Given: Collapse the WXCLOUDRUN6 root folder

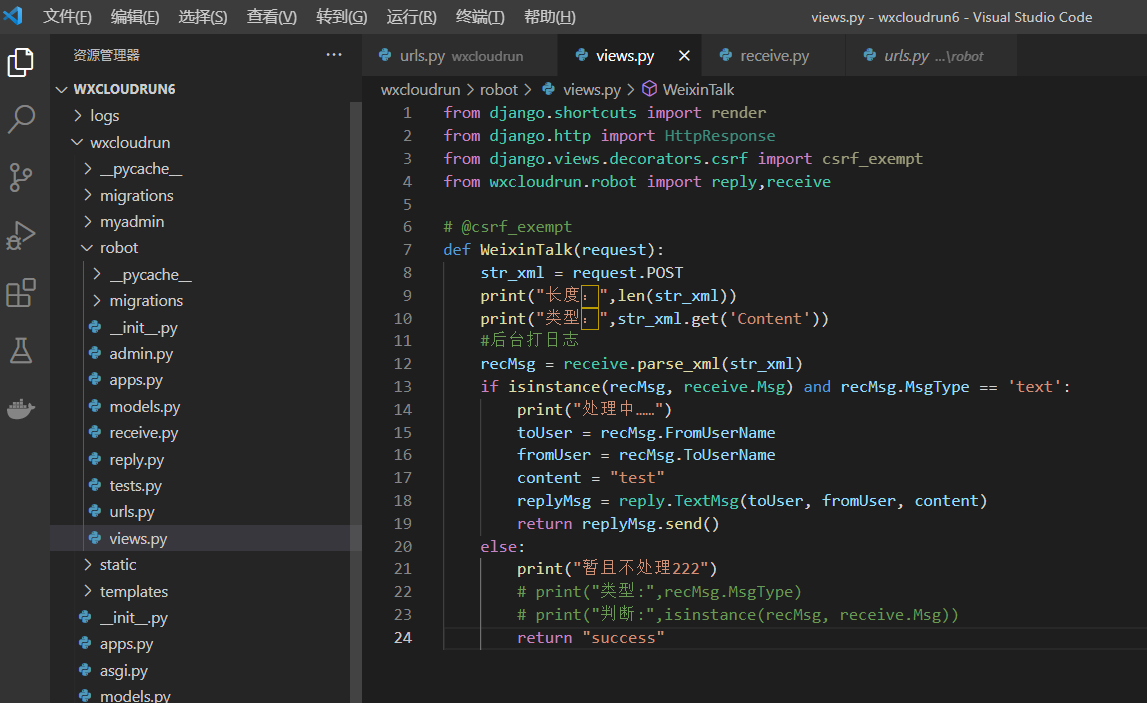Looking at the screenshot, I should tap(62, 89).
